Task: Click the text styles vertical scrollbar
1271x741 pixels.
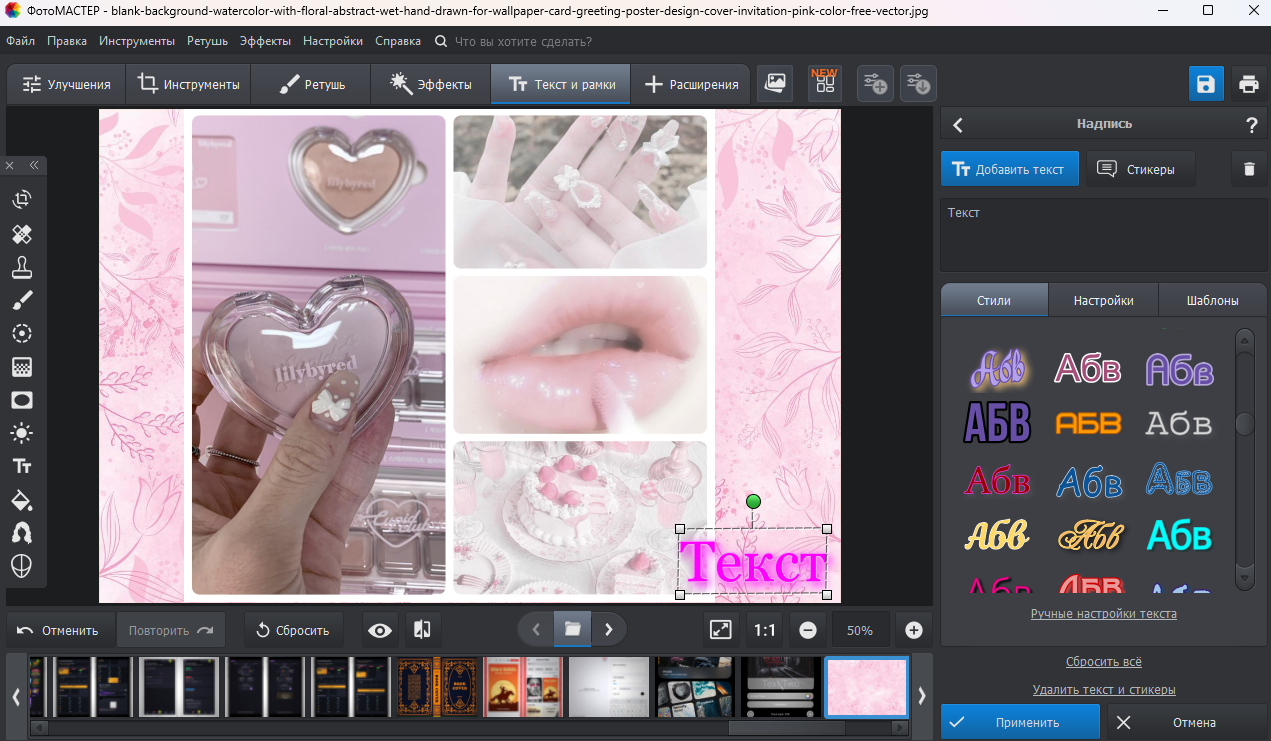Action: (x=1244, y=458)
